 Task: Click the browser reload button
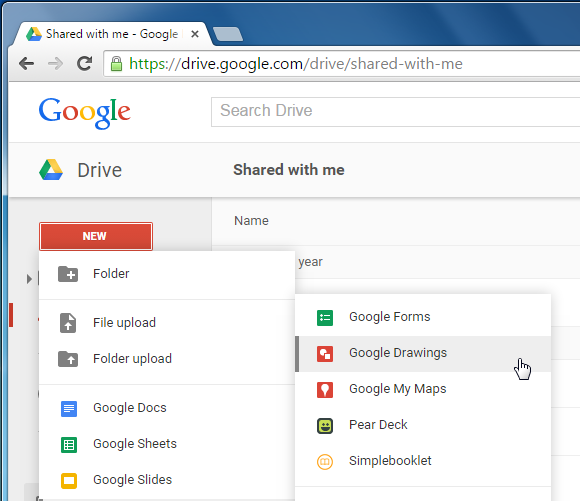click(84, 64)
